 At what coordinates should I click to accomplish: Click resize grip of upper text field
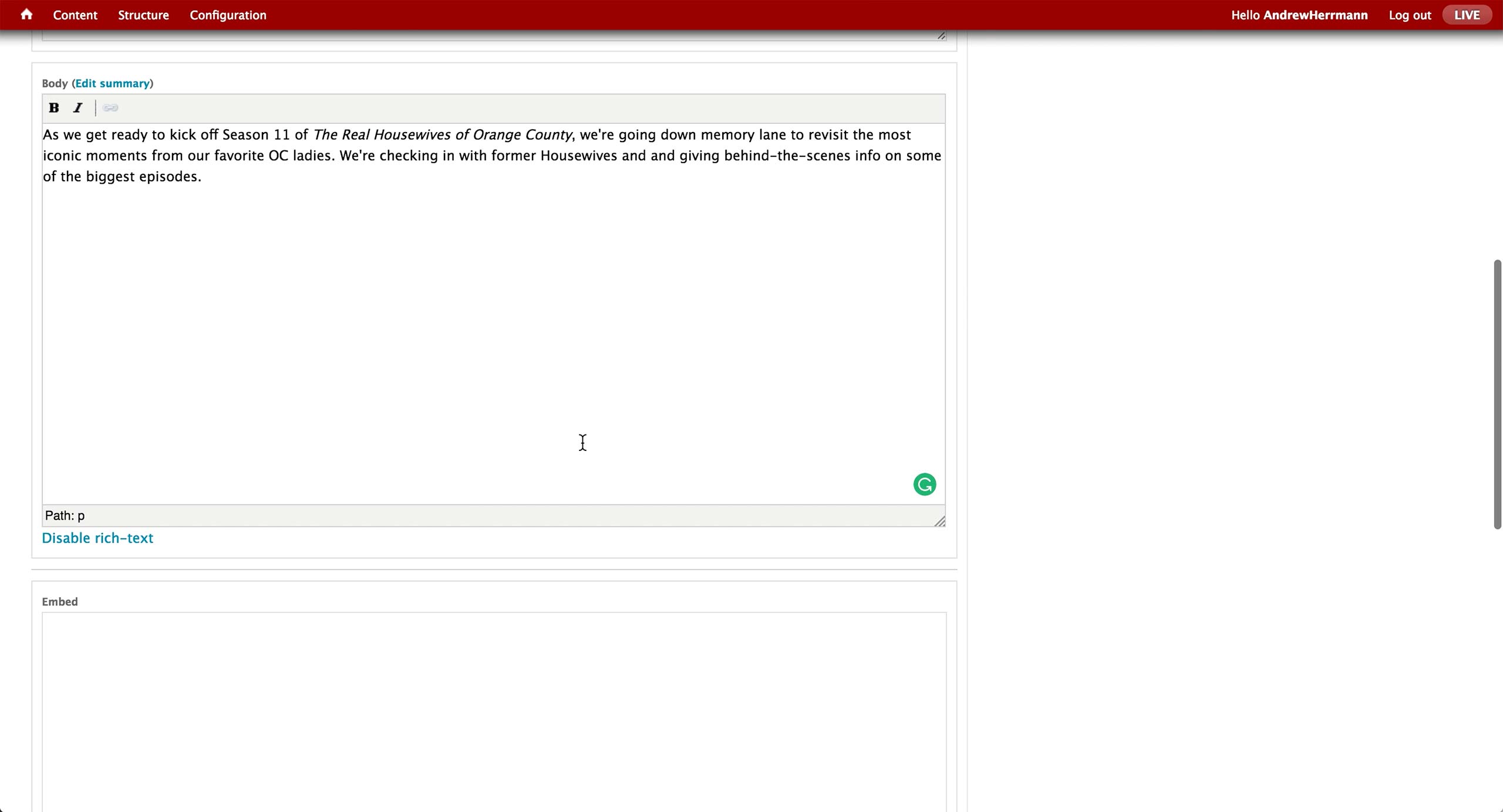click(x=941, y=36)
